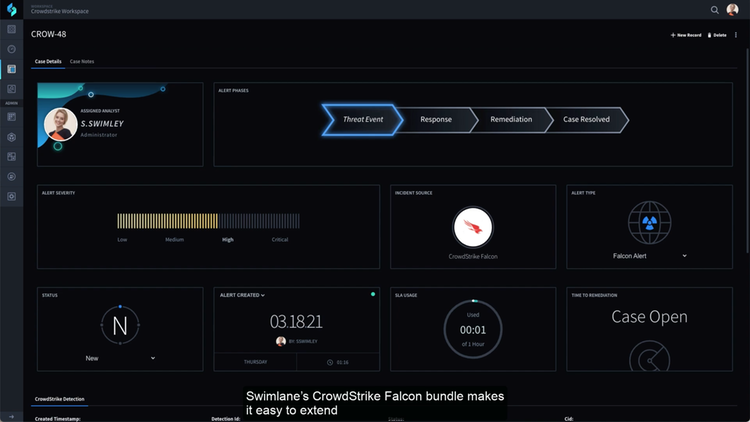Click the New Record button
The height and width of the screenshot is (422, 750).
point(686,35)
